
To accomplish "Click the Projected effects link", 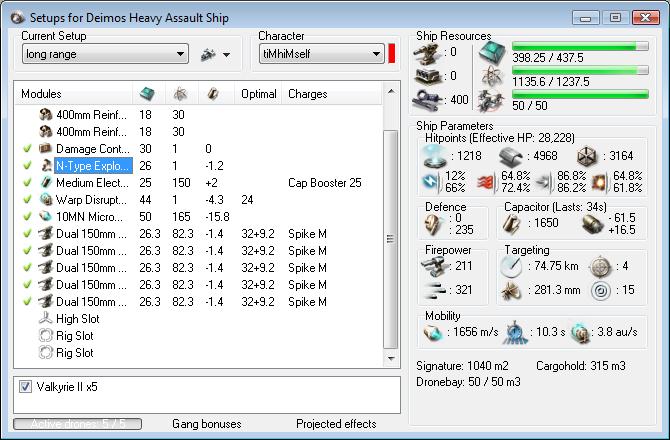I will pos(336,424).
